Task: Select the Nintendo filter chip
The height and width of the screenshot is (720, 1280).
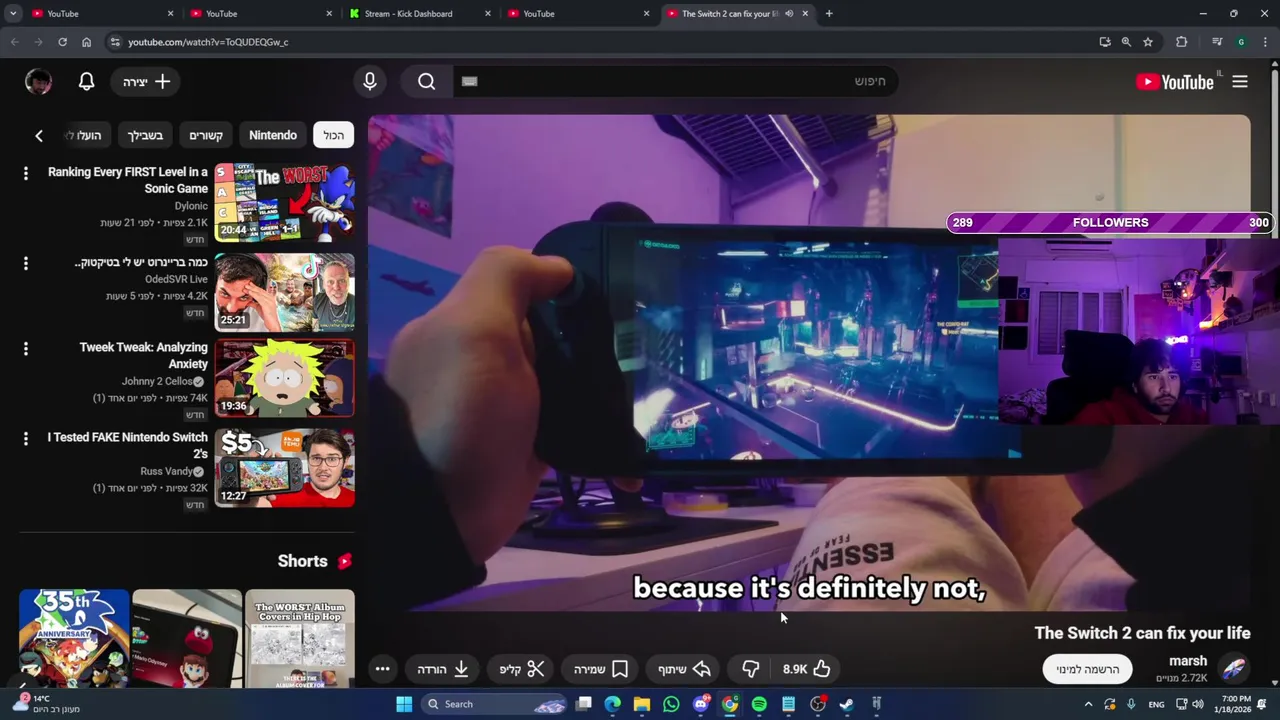Action: (273, 135)
